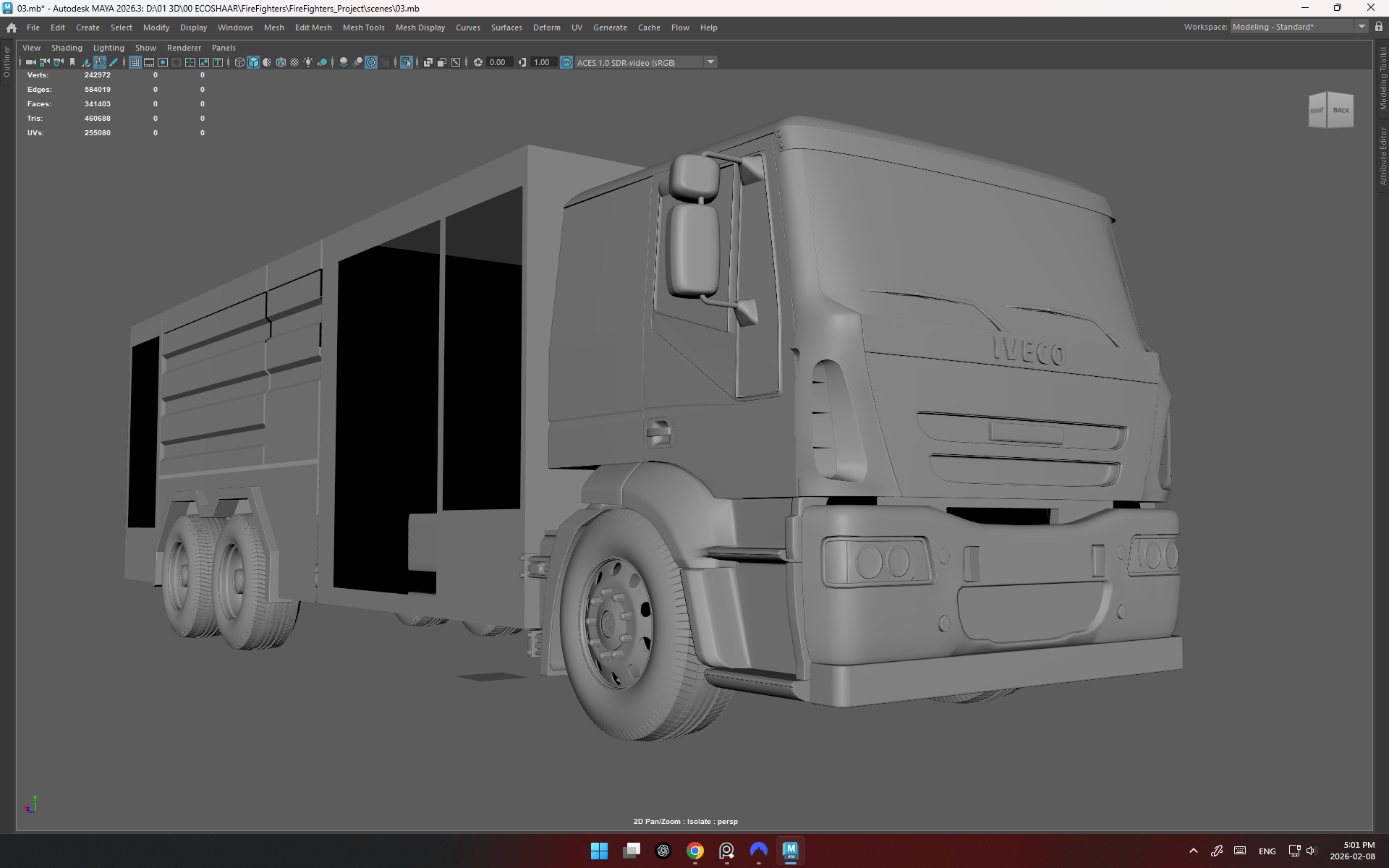The height and width of the screenshot is (868, 1389).
Task: Expand the Outliner side panel
Action: pos(7,61)
